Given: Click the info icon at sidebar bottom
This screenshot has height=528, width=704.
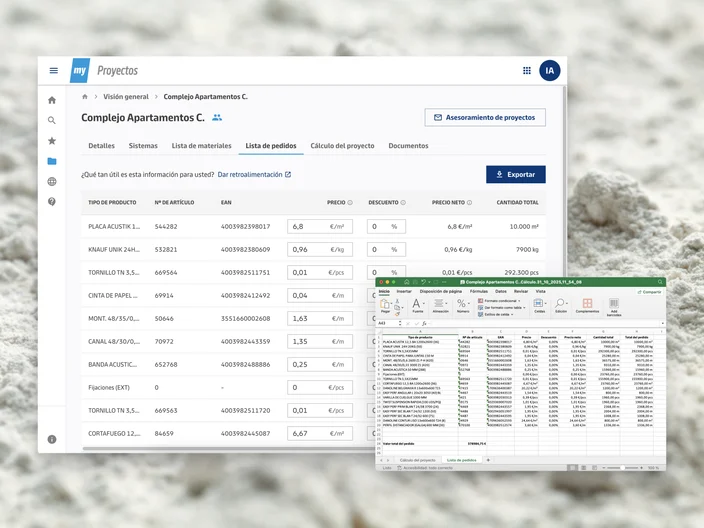Looking at the screenshot, I should point(52,440).
